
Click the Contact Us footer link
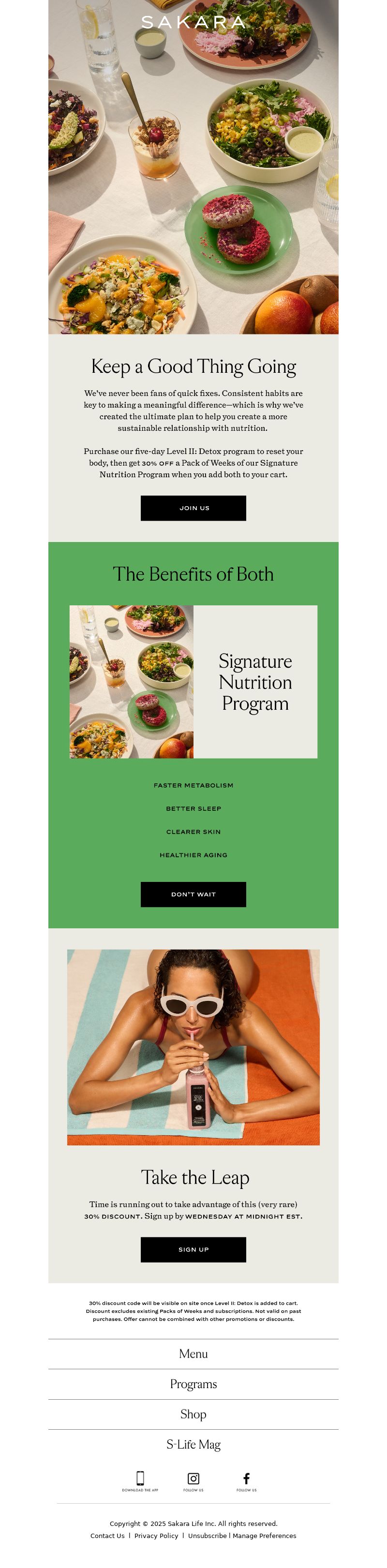107,1536
